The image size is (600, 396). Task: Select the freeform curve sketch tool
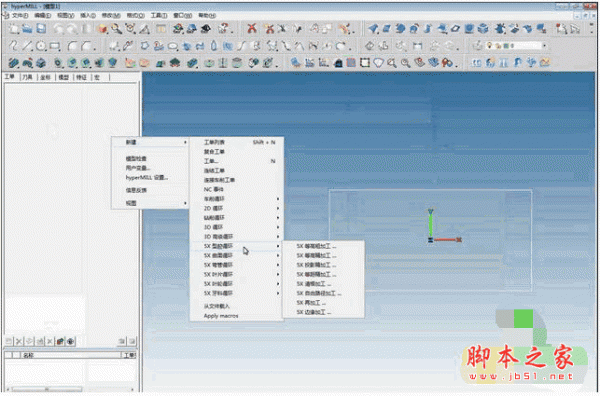point(13,46)
